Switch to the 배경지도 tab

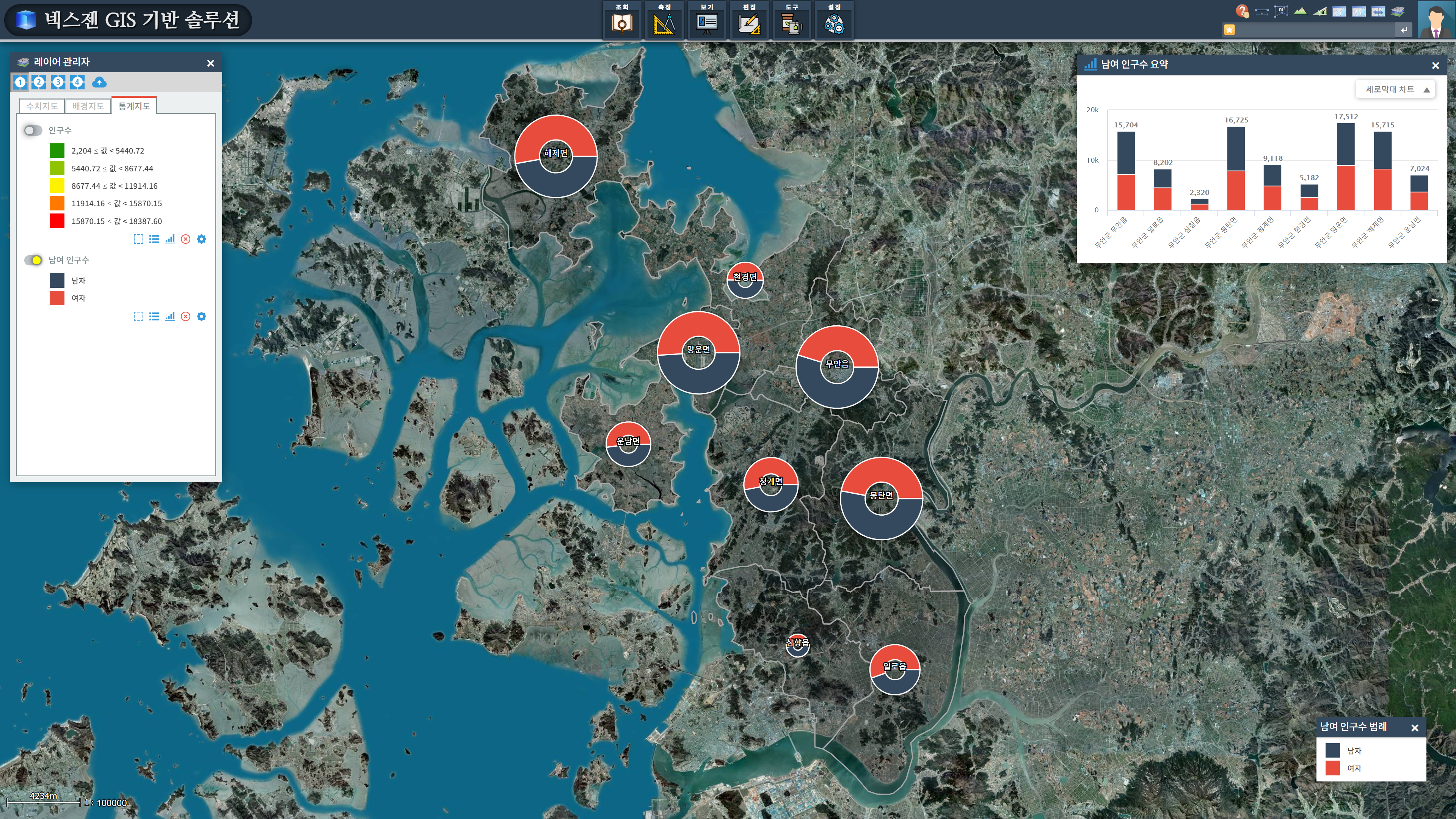click(88, 106)
